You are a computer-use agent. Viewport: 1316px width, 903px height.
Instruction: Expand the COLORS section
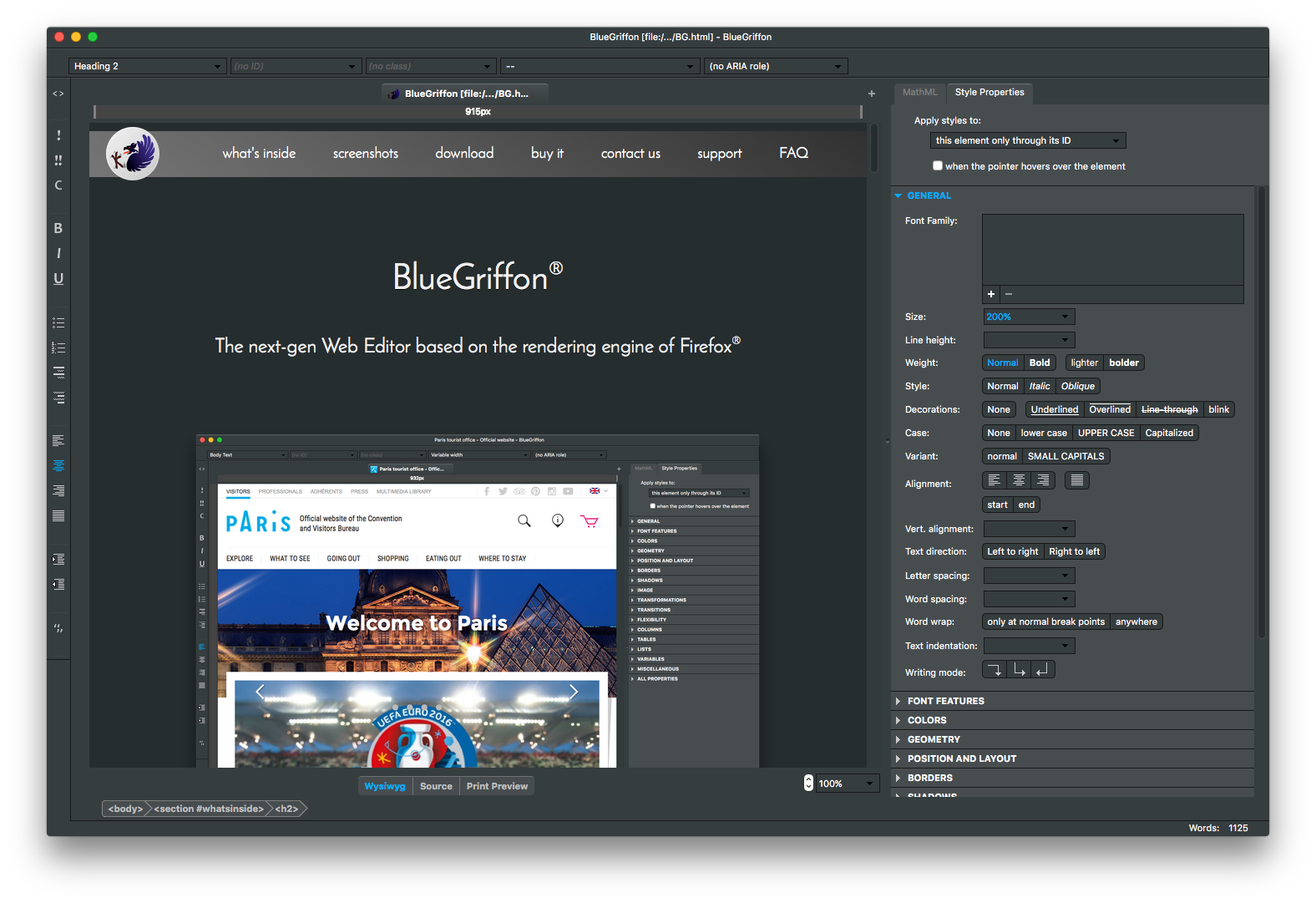point(1073,720)
